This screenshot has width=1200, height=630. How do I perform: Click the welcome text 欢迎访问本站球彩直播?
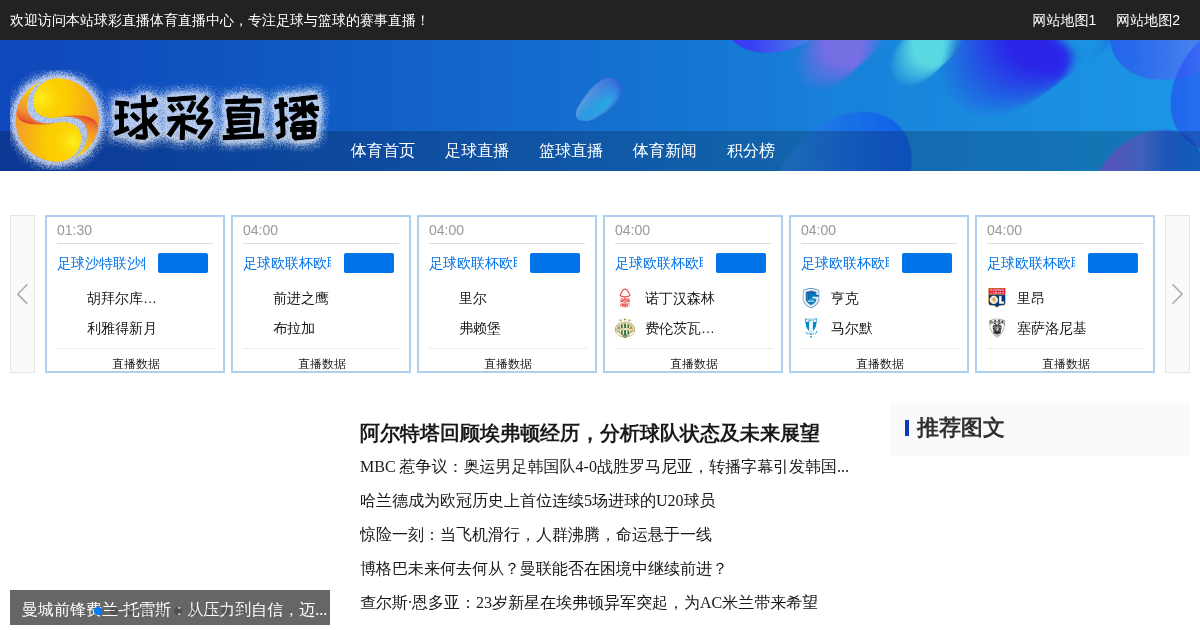point(219,20)
